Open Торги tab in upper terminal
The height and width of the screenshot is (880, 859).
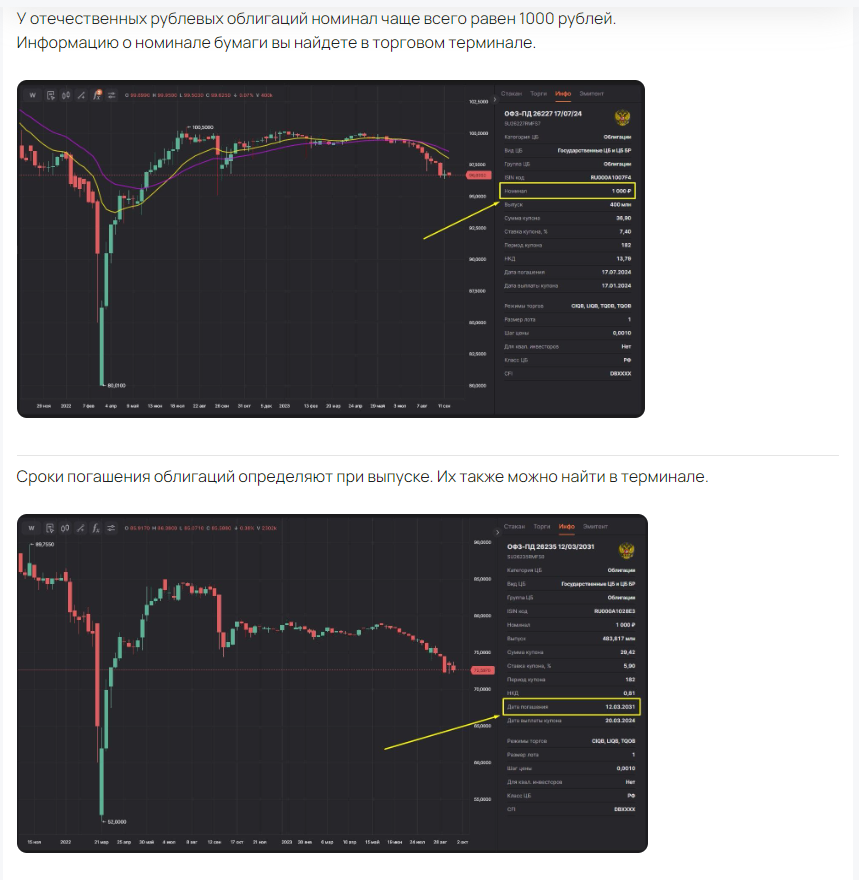pos(540,92)
